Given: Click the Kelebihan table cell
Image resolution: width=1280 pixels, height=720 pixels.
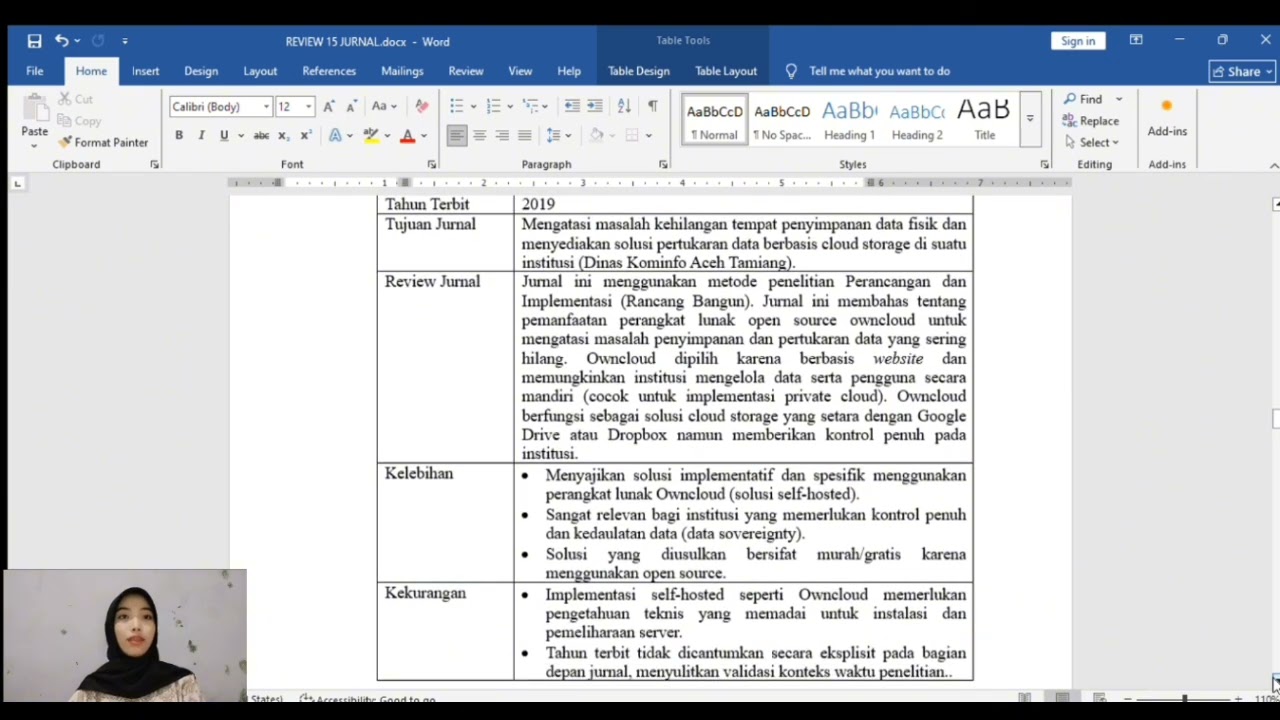Looking at the screenshot, I should pyautogui.click(x=445, y=522).
